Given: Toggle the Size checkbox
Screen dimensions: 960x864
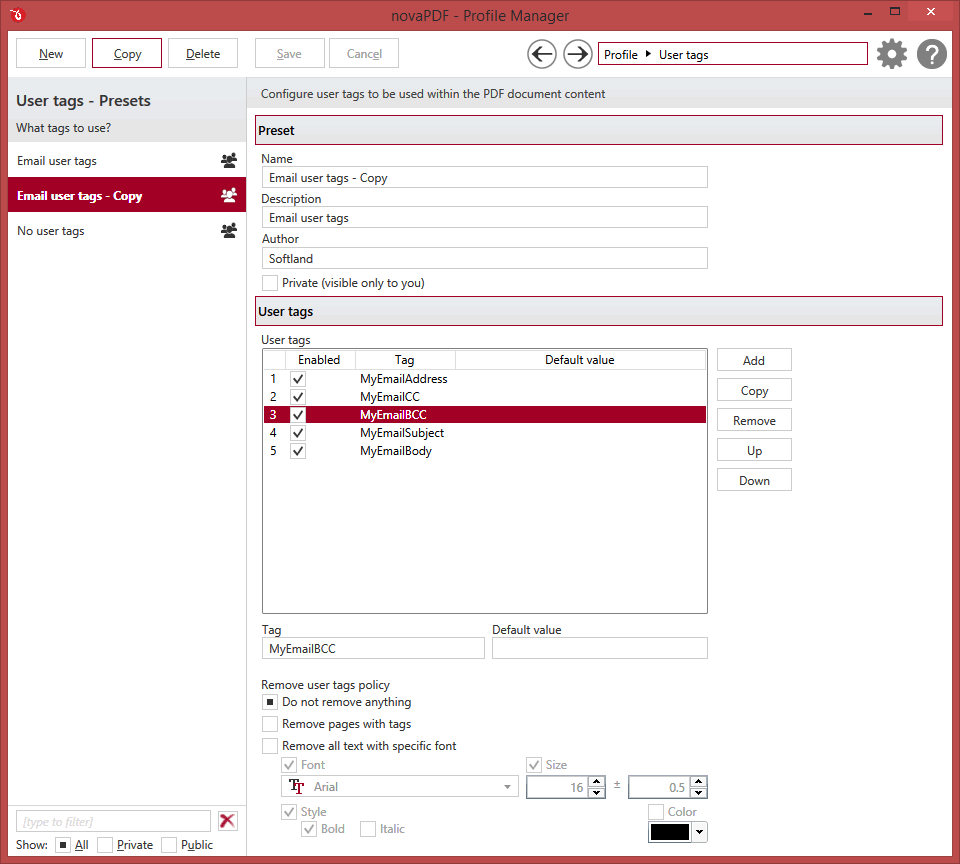Looking at the screenshot, I should click(x=534, y=765).
